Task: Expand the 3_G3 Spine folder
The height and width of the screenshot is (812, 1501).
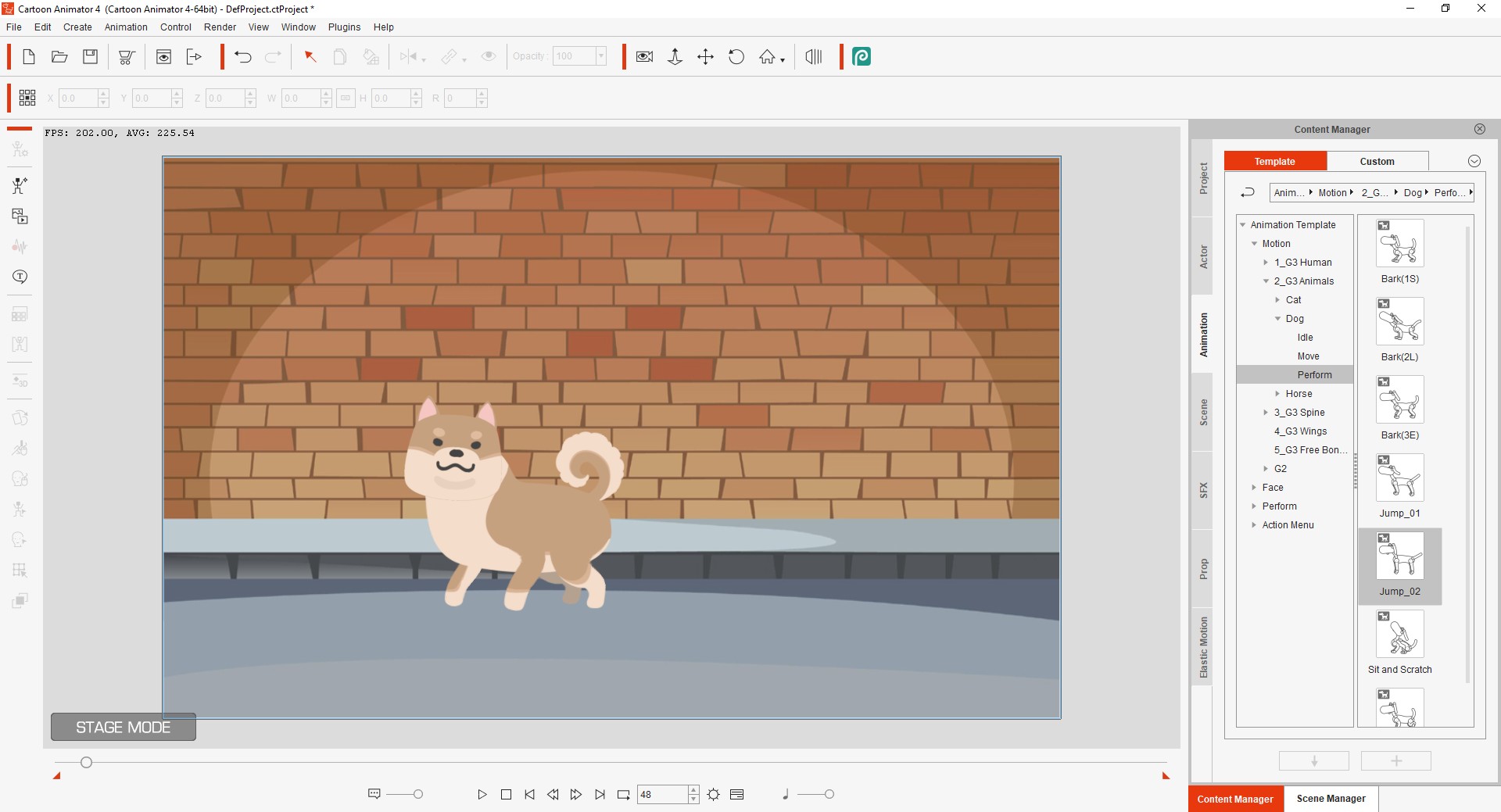Action: (x=1266, y=413)
